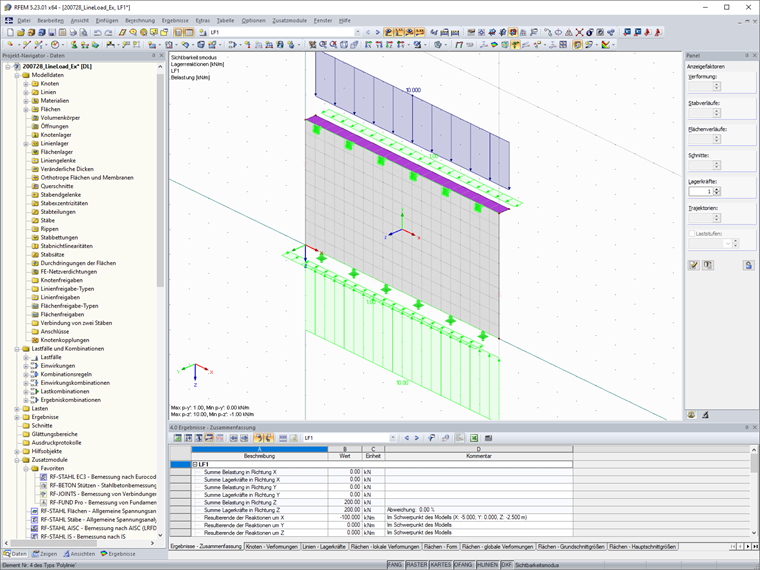The height and width of the screenshot is (570, 760).
Task: Toggle the table view button in toolbar
Action: tap(189, 32)
